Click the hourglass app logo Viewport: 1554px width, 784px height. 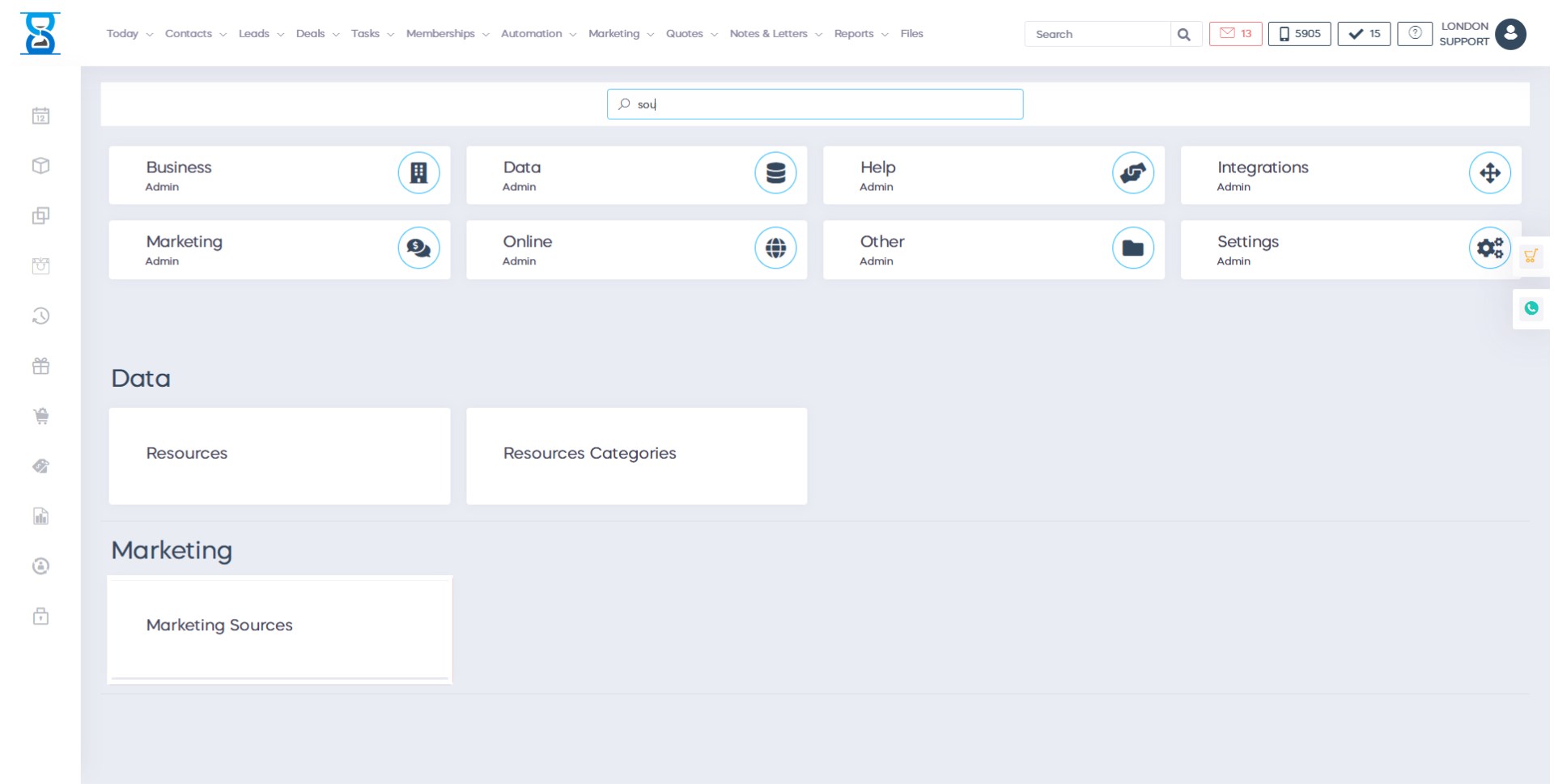tap(40, 34)
